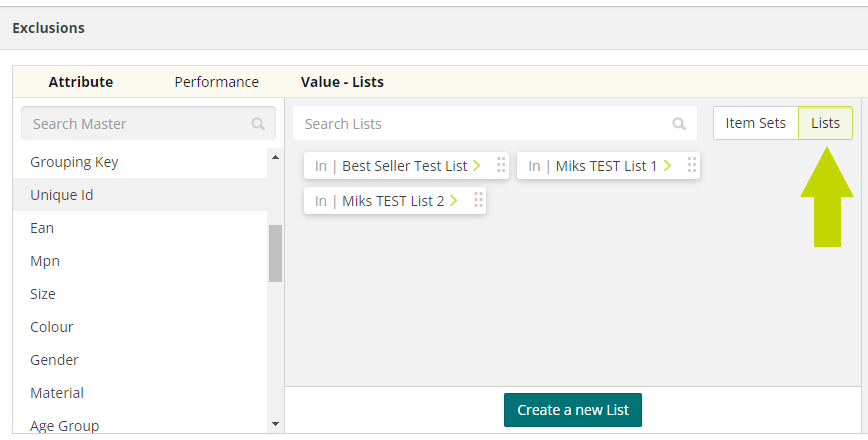
Task: Click drag handle on Best Seller Test List
Action: click(501, 165)
